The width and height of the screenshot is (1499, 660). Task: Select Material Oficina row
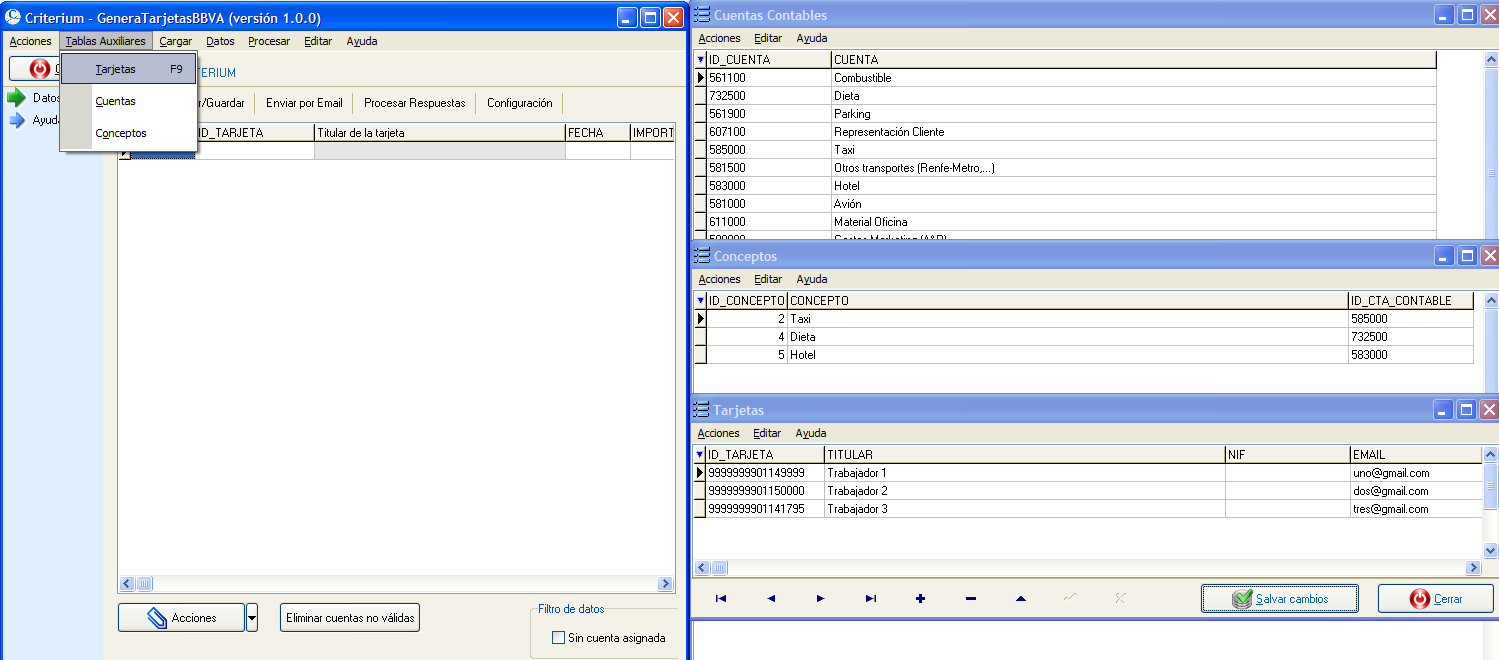pyautogui.click(x=1066, y=222)
